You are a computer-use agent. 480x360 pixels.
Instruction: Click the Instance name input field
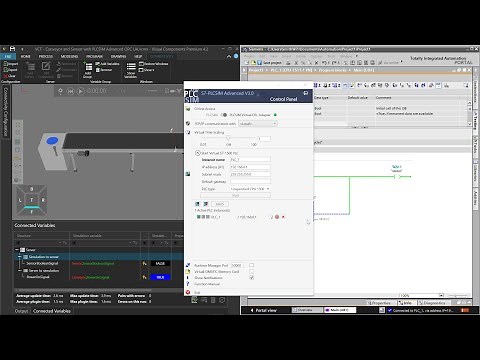250,160
